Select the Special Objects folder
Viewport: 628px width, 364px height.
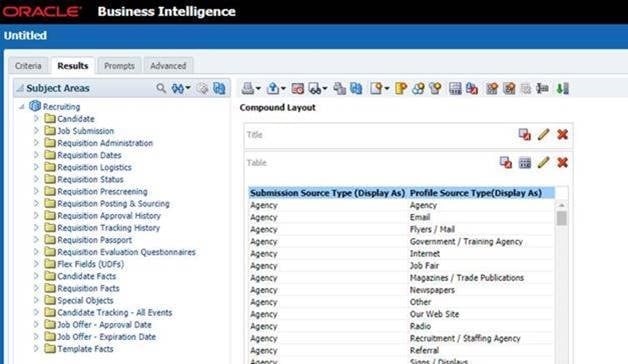click(85, 300)
